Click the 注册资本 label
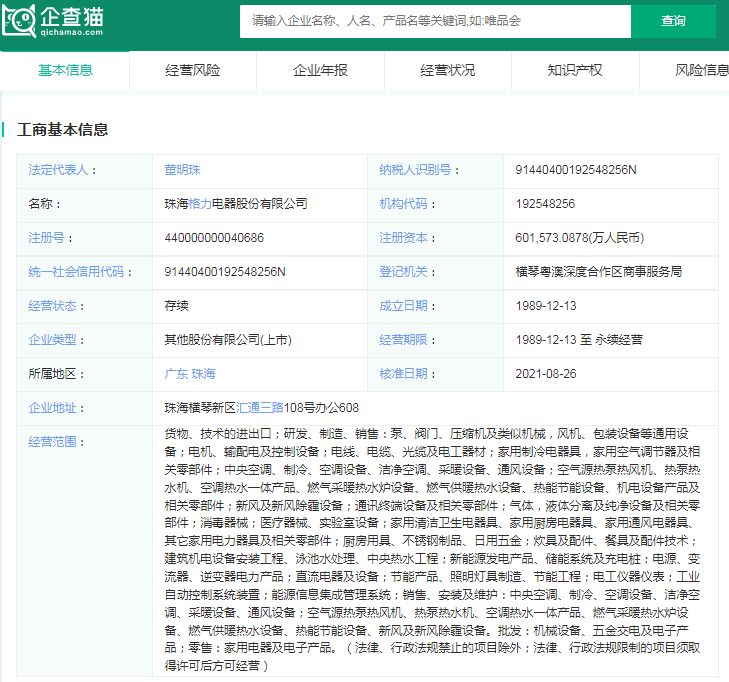 point(403,238)
